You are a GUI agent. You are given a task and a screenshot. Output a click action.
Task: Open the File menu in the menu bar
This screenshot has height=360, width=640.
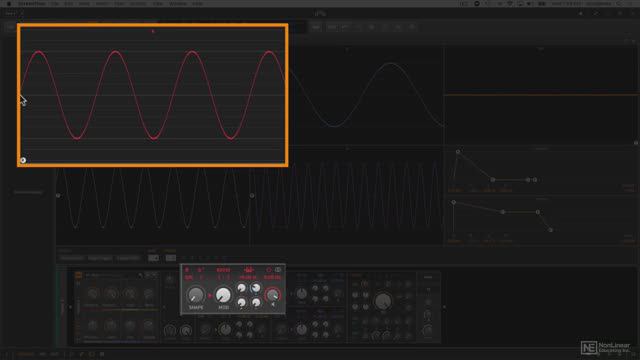[x=55, y=4]
